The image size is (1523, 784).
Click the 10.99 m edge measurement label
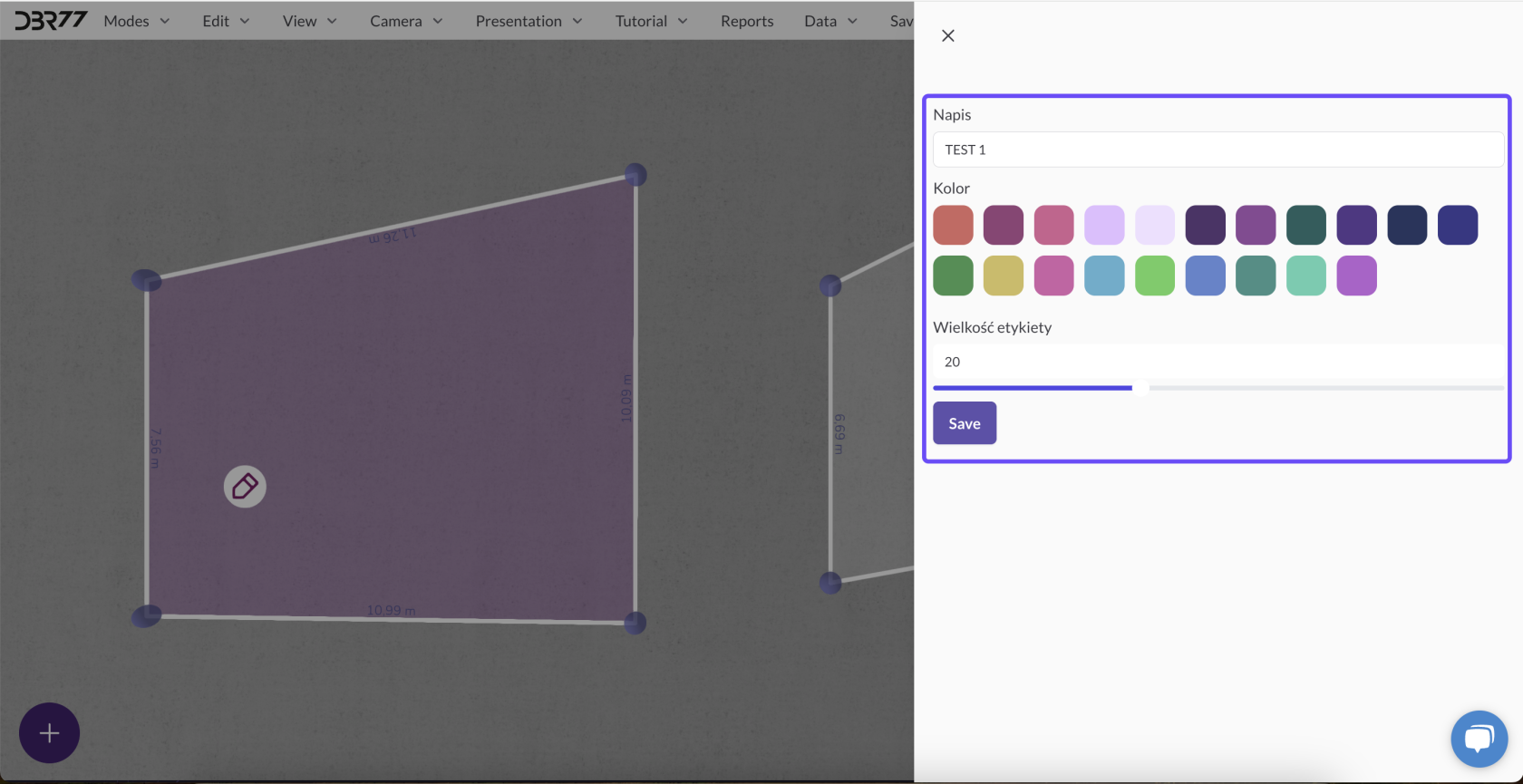(x=391, y=610)
